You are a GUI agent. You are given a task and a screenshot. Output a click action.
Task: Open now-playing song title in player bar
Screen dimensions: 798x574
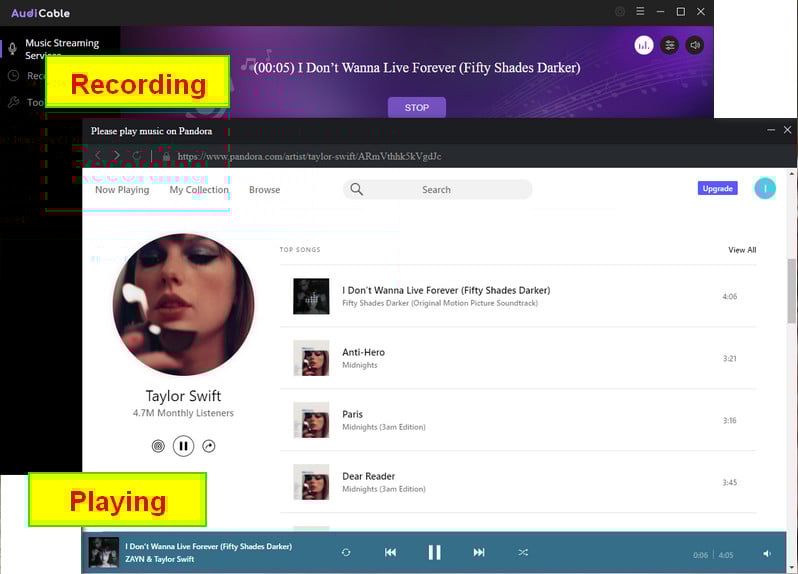coord(209,547)
